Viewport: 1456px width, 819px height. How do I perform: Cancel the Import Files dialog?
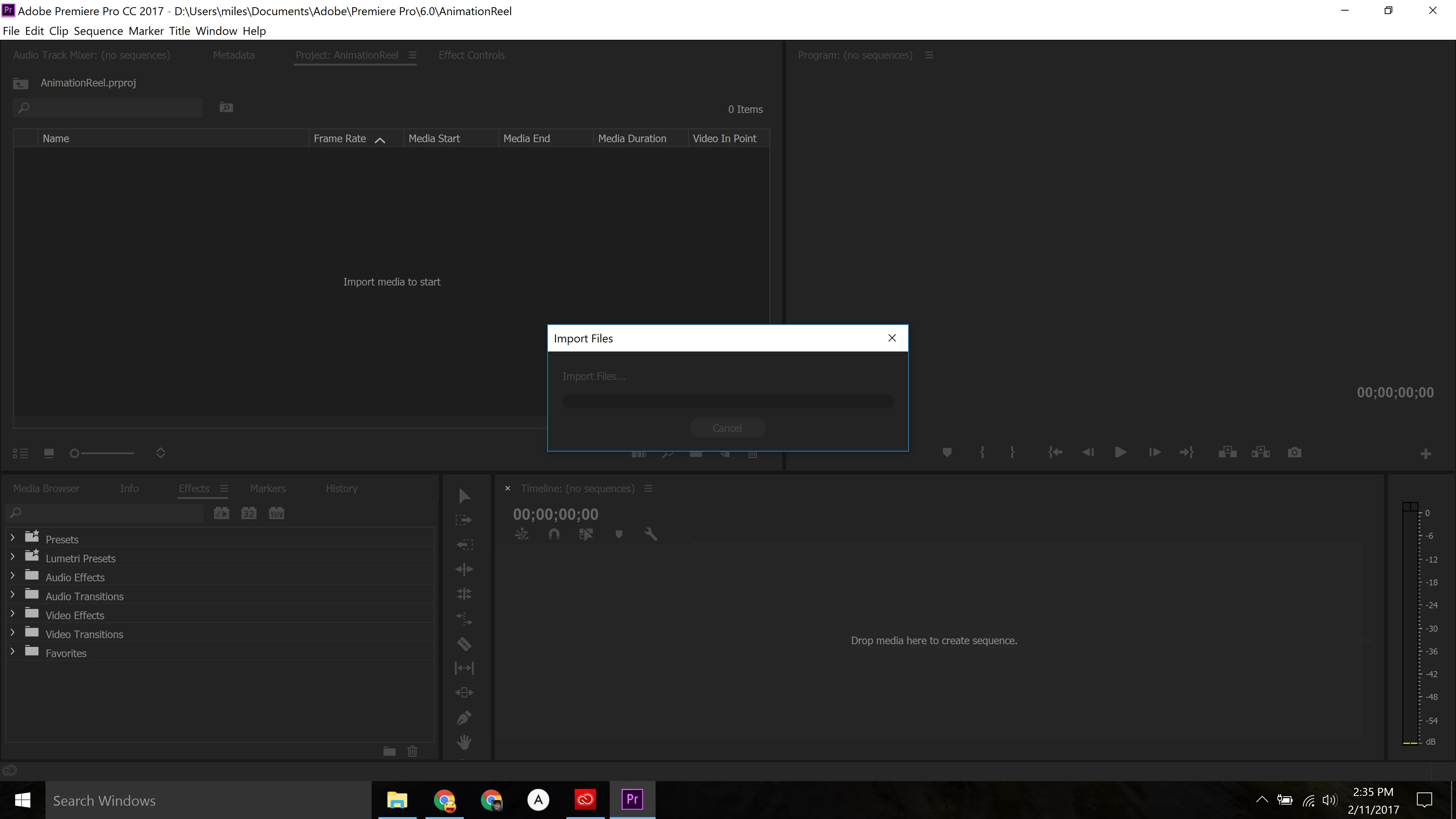pyautogui.click(x=727, y=428)
